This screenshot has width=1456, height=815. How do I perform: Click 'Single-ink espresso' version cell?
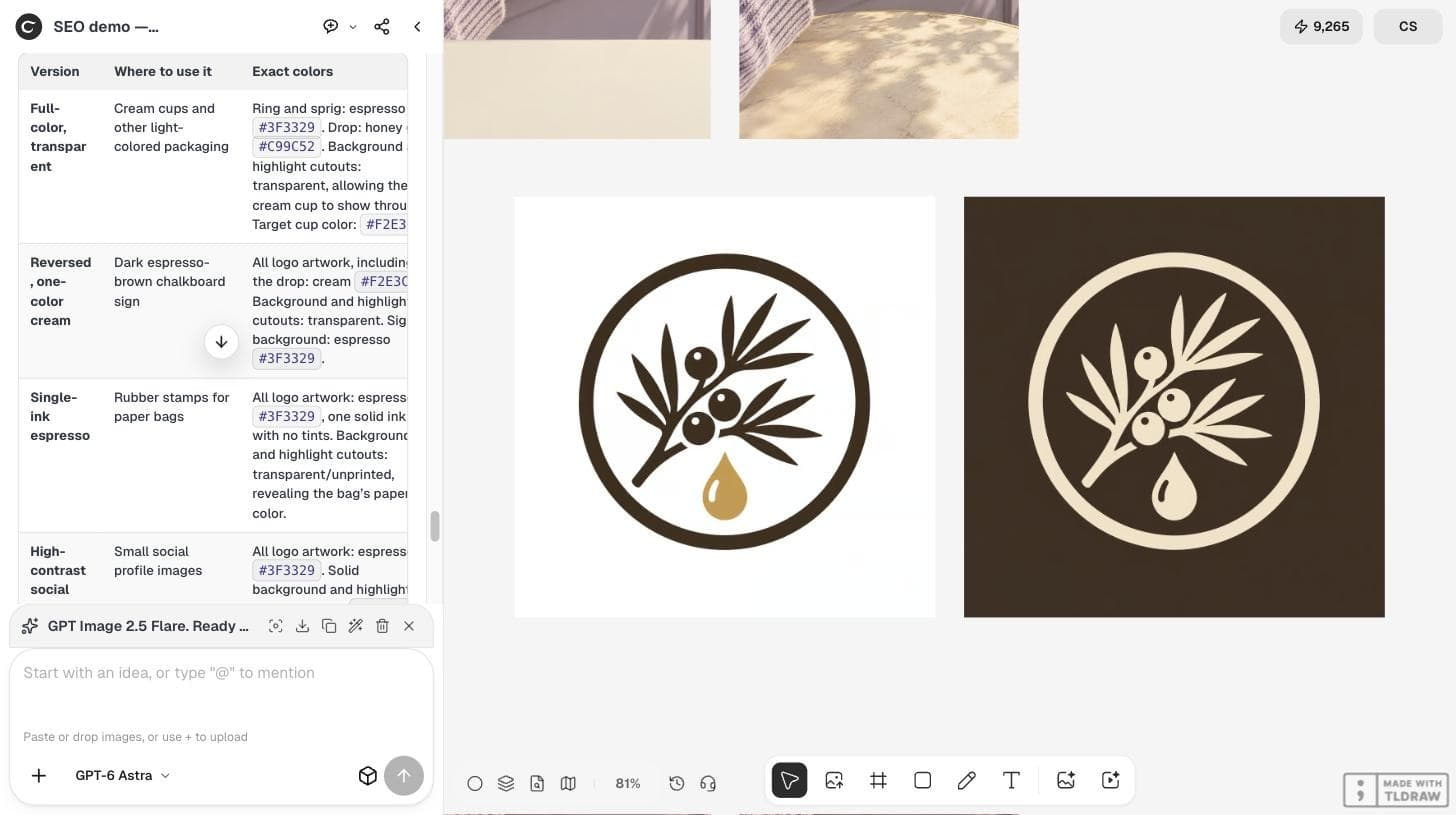pyautogui.click(x=60, y=417)
